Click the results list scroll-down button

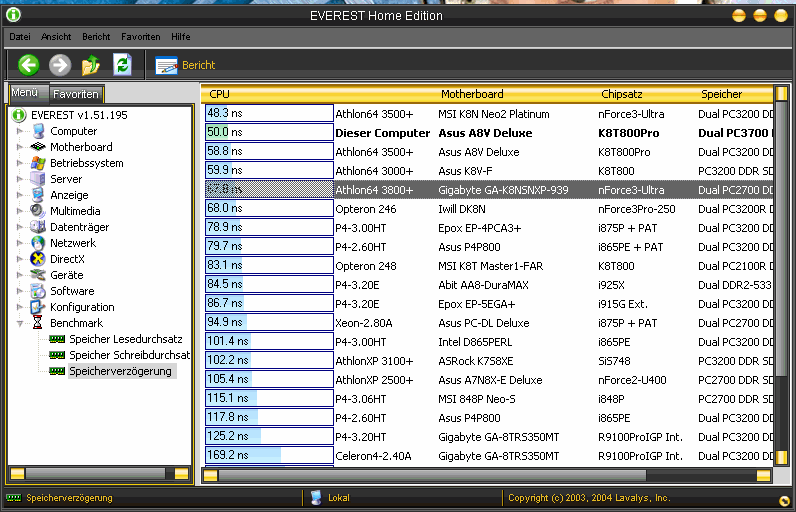(781, 457)
